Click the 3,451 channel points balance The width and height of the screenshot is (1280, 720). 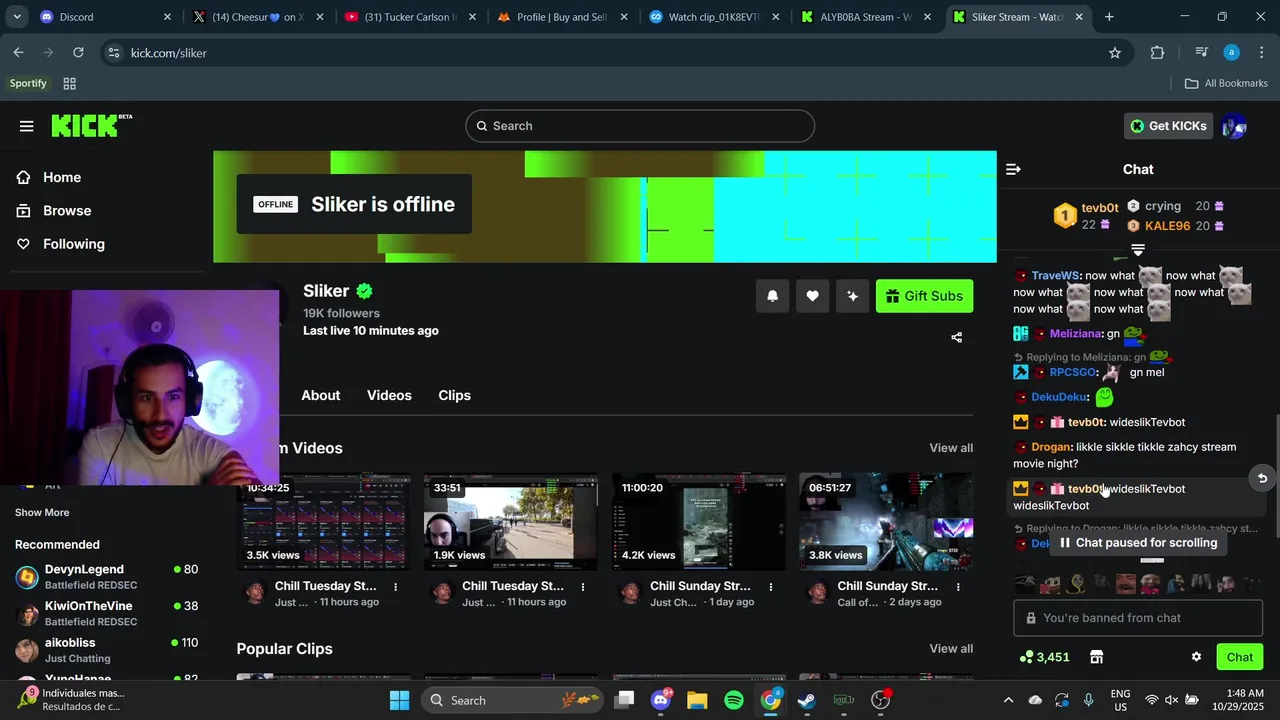click(x=1044, y=657)
